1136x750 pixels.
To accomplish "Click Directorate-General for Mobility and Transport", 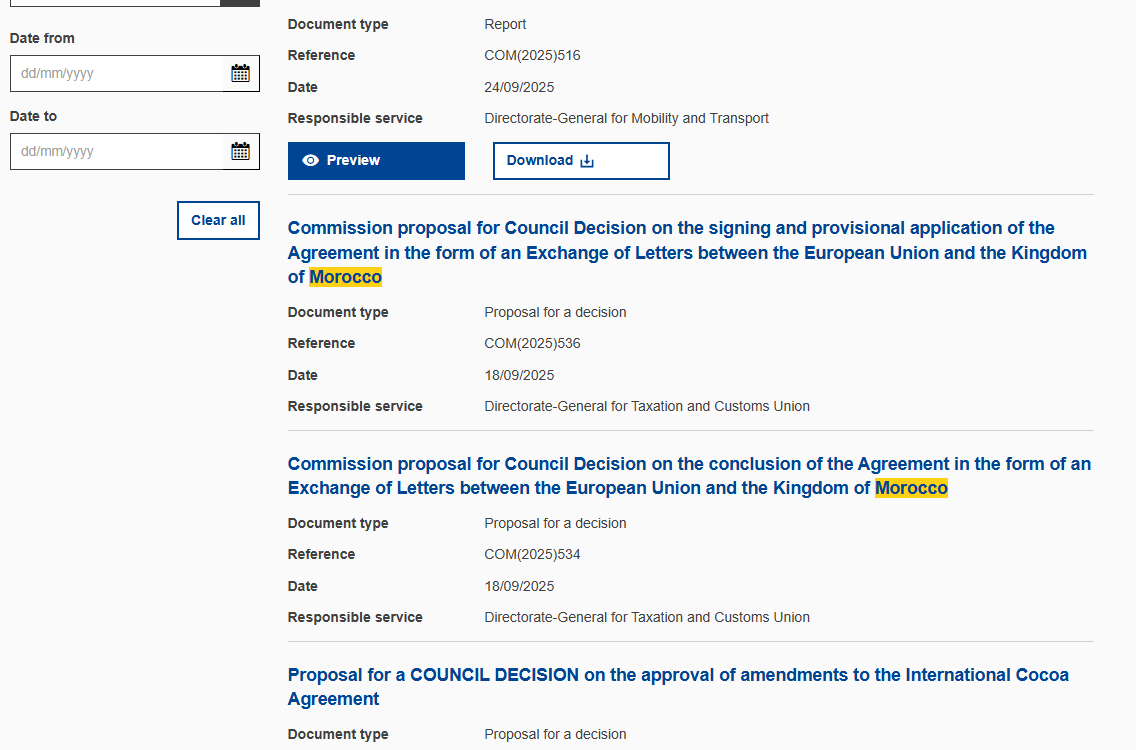I will coord(626,118).
